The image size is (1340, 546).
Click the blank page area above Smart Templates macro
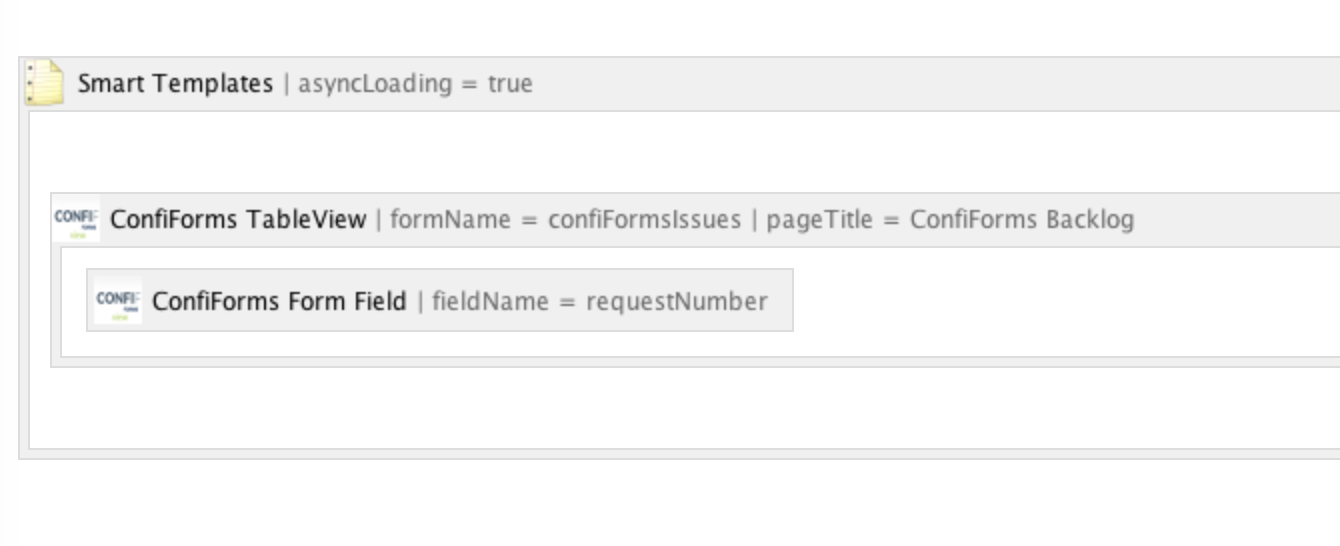(x=670, y=27)
